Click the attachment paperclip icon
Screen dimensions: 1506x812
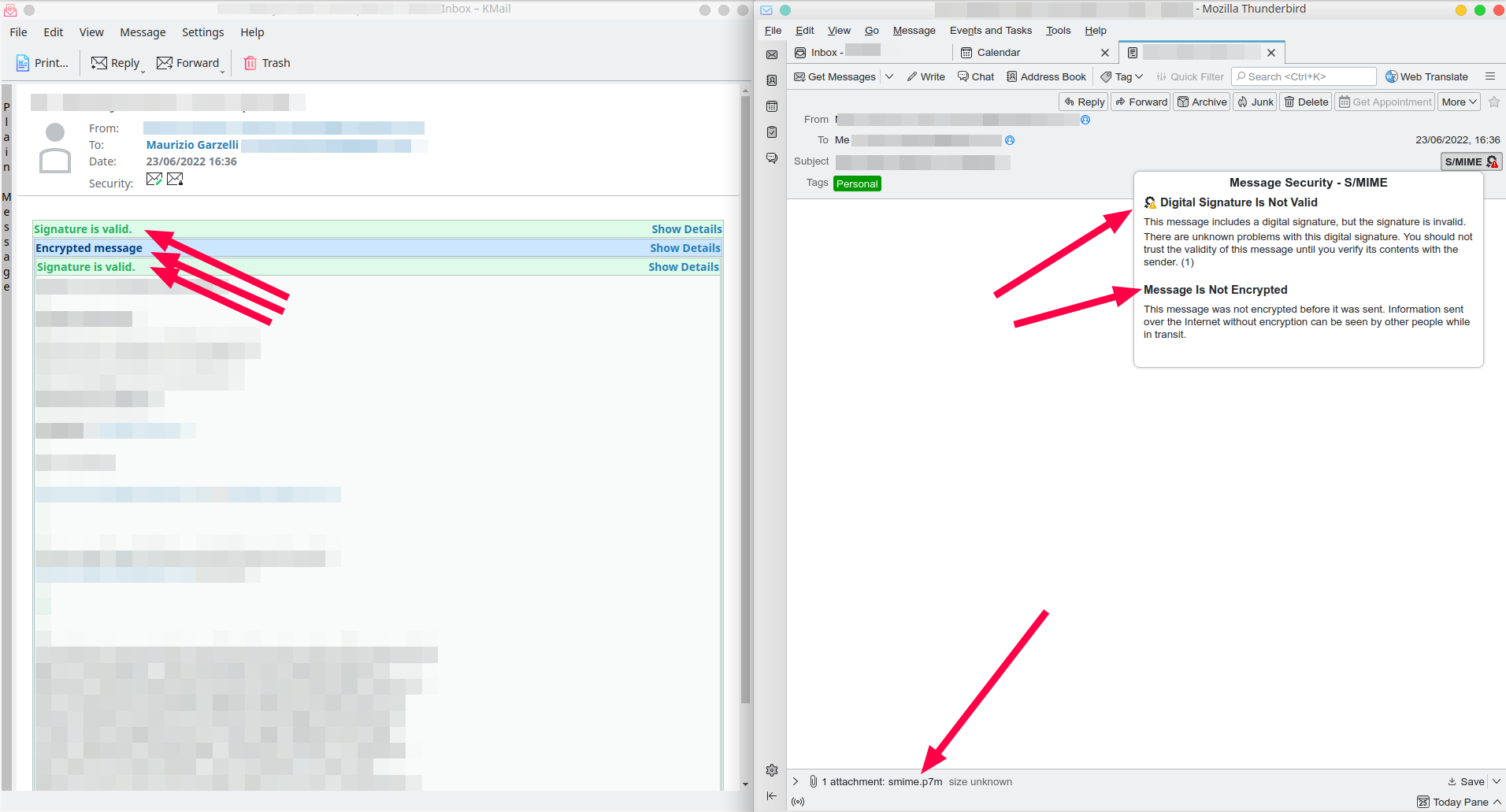[x=814, y=781]
